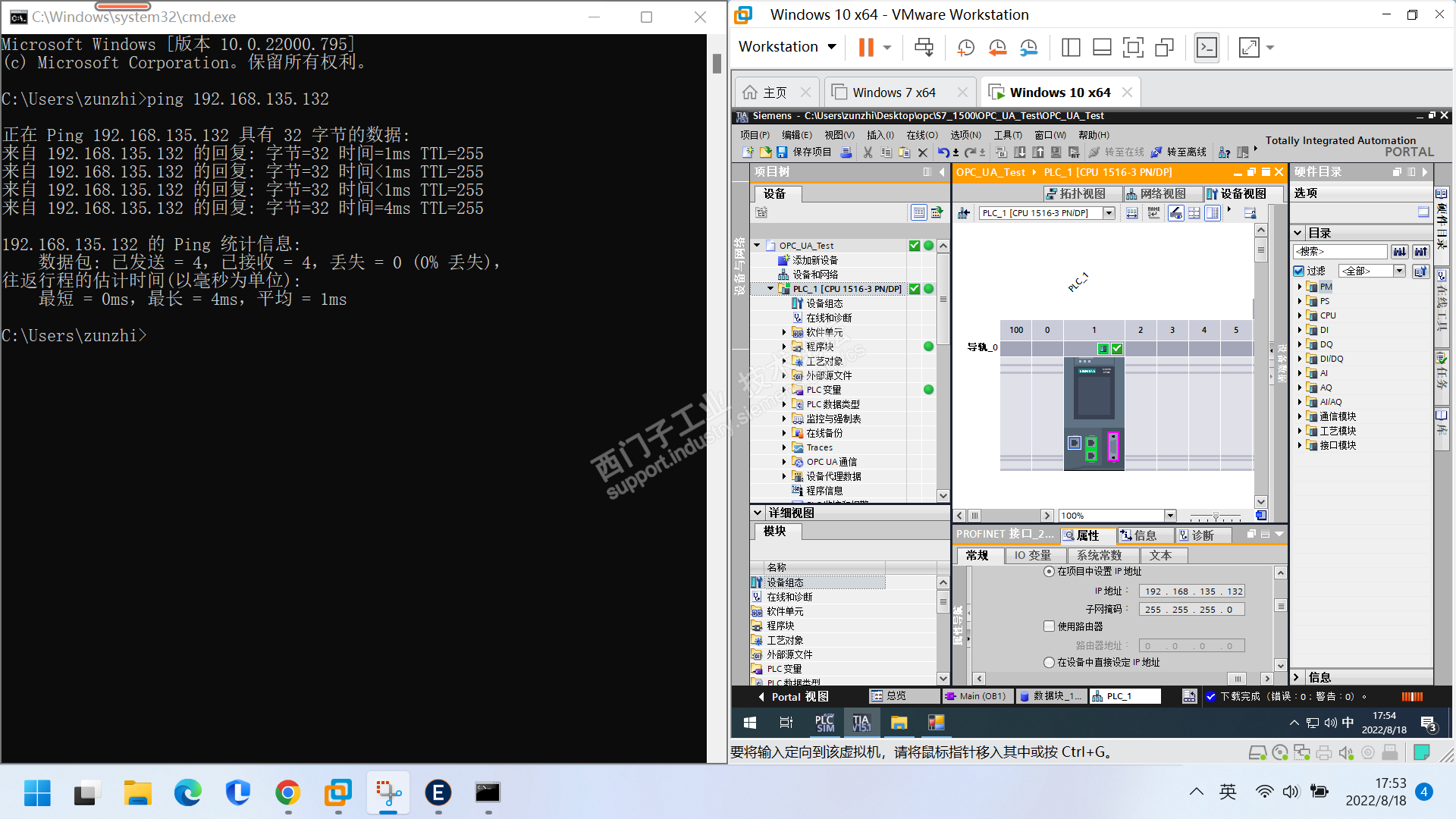Screen dimensions: 1456x819
Task: Expand the CPU folder in hardware catalog
Action: point(1300,315)
